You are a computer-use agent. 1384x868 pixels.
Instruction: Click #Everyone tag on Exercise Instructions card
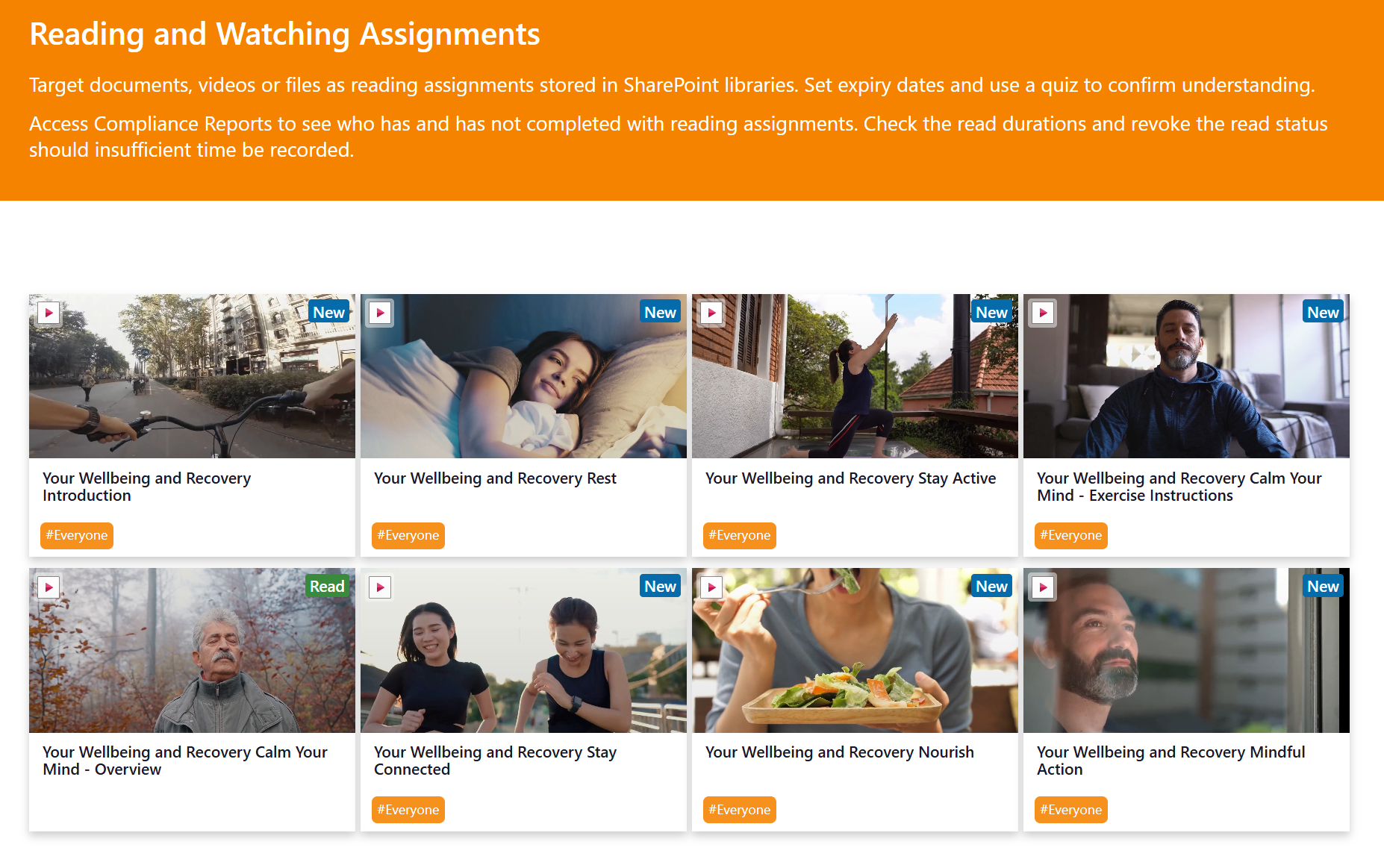click(1071, 536)
